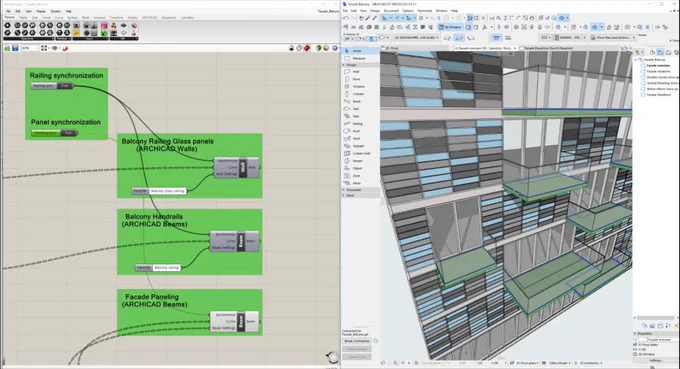
Task: Expand the More section of toolbox
Action: click(344, 196)
